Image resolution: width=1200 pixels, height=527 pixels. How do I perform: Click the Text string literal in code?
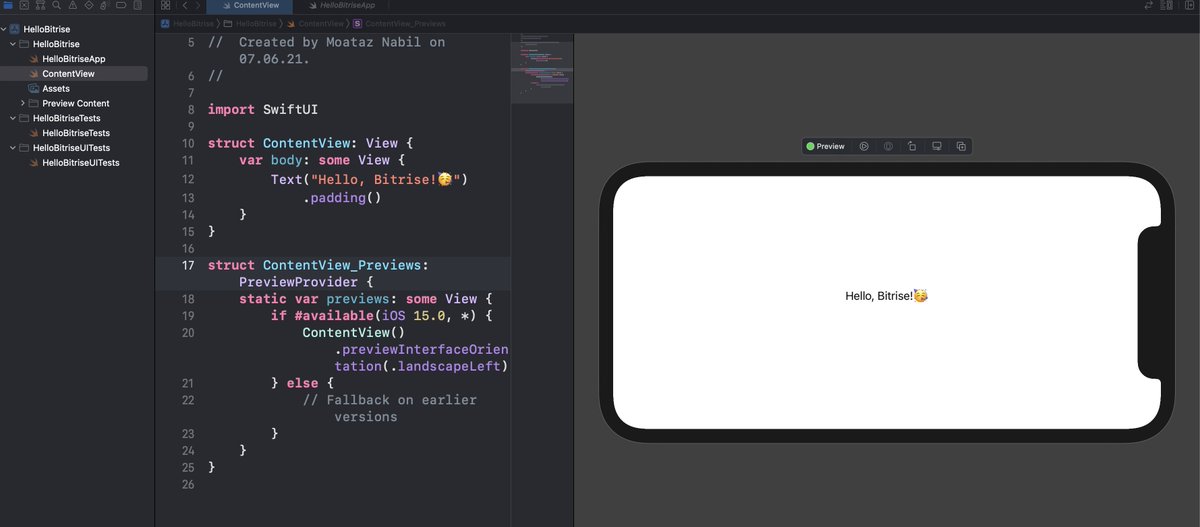(386, 180)
